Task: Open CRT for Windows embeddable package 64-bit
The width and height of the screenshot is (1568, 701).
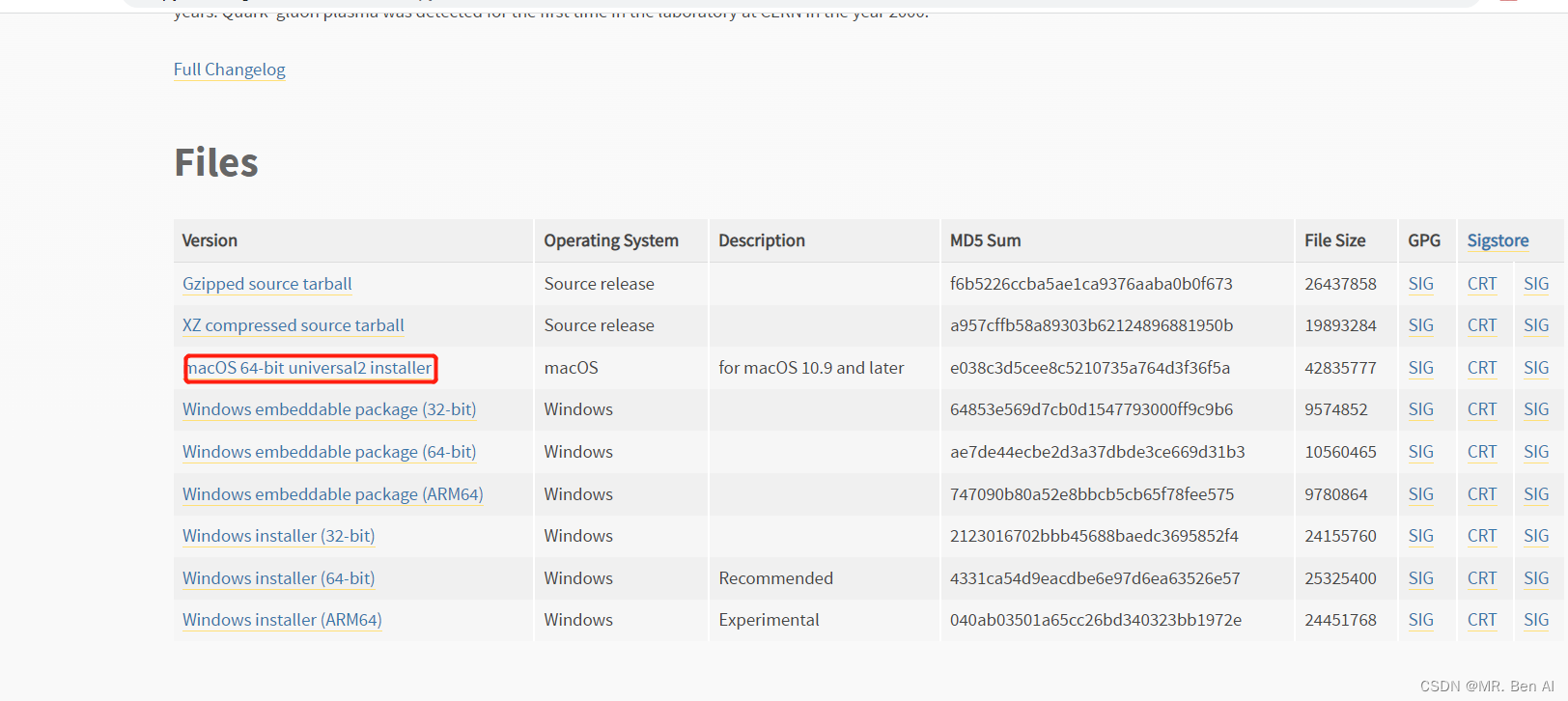Action: pyautogui.click(x=1482, y=452)
